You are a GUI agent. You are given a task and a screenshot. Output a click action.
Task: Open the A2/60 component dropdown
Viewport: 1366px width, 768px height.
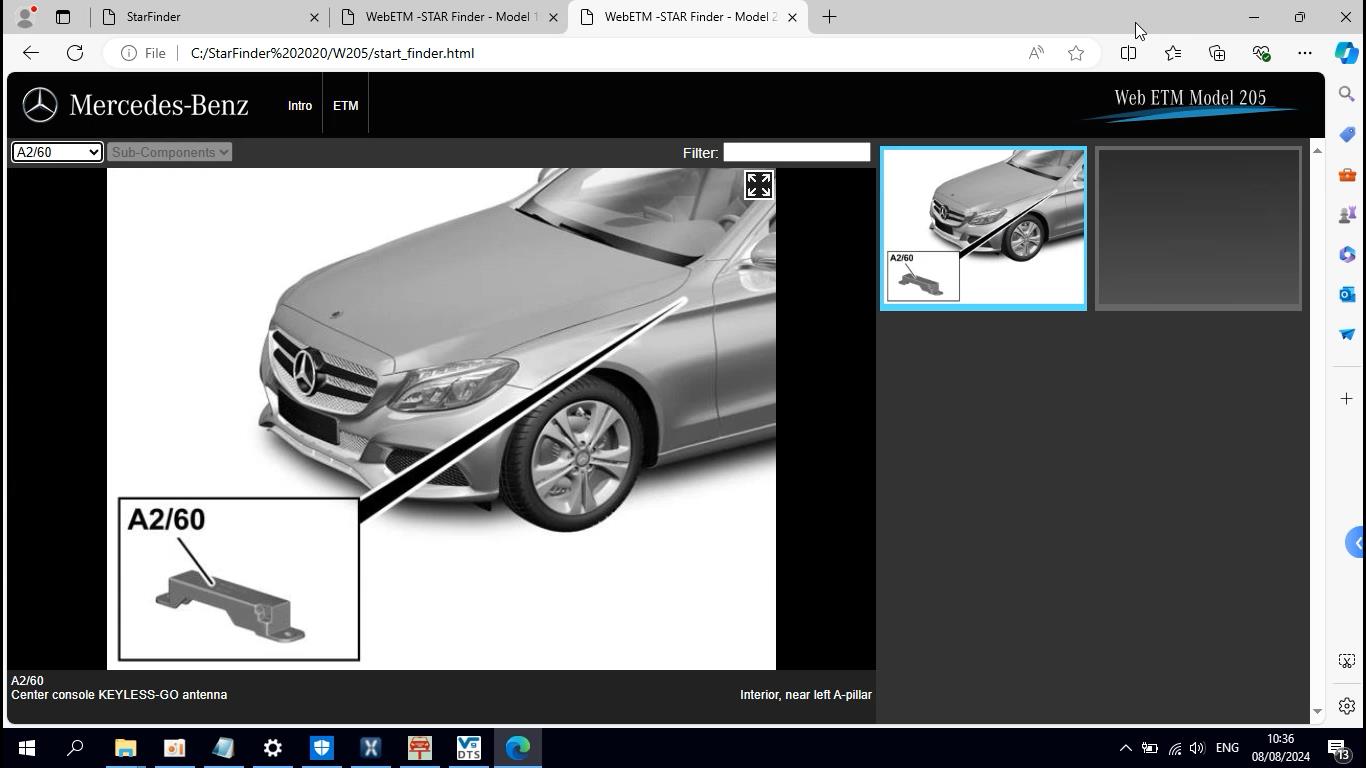(x=57, y=152)
